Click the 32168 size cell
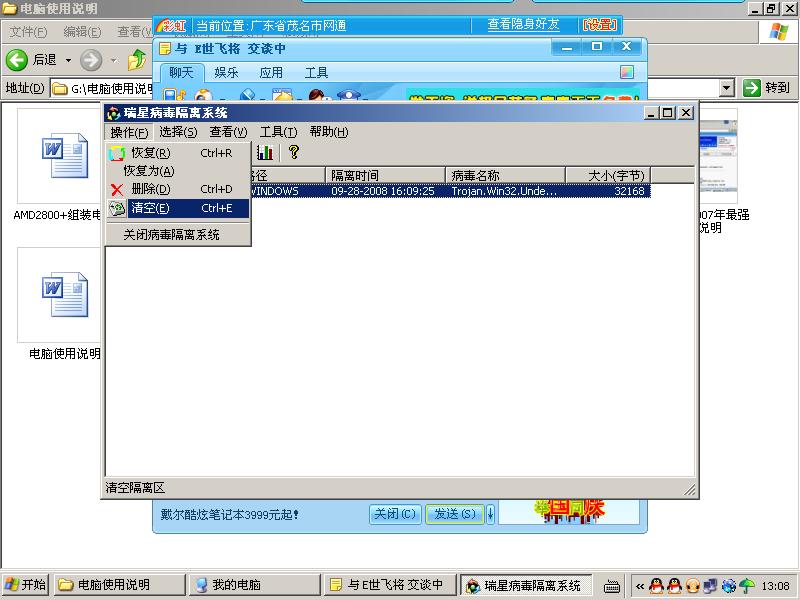800x600 pixels. 629,191
